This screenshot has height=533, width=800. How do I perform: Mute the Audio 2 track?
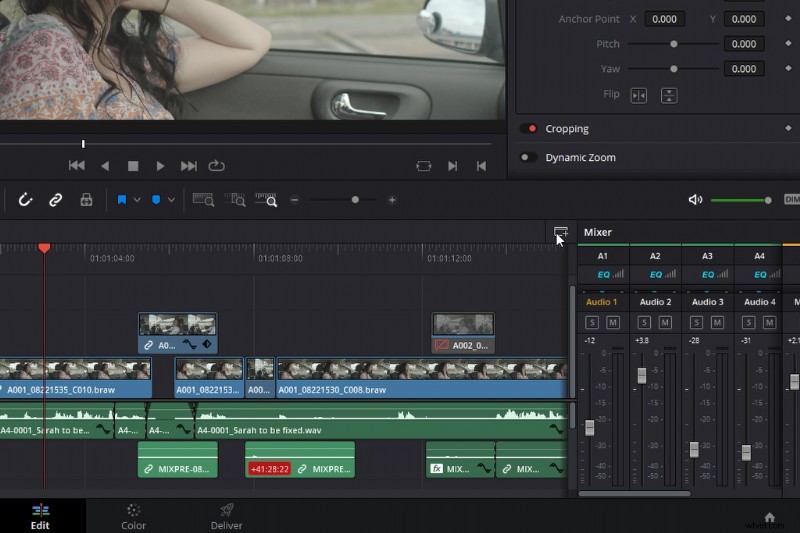(665, 322)
